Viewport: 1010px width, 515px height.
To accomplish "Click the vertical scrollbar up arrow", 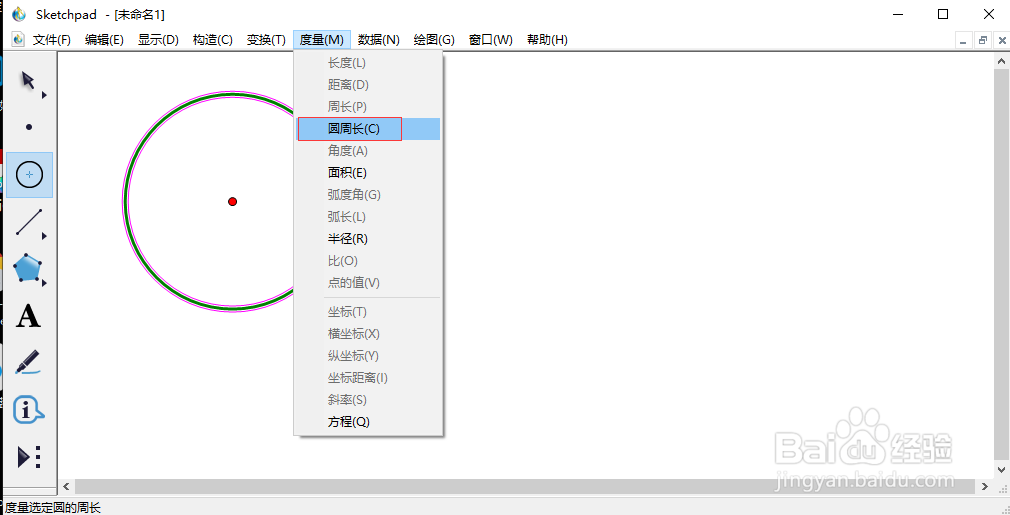I will 1002,61.
